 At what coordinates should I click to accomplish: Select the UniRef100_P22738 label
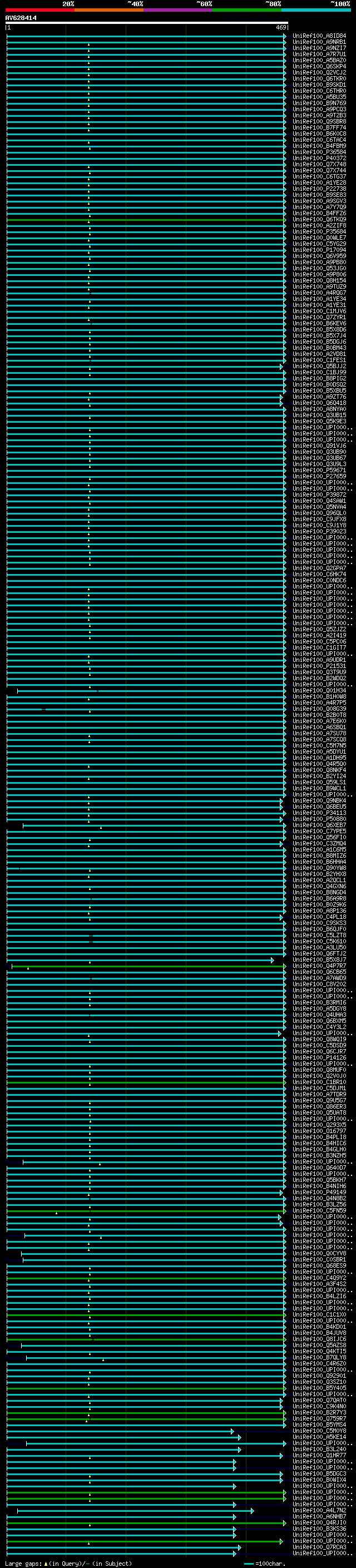click(x=319, y=189)
